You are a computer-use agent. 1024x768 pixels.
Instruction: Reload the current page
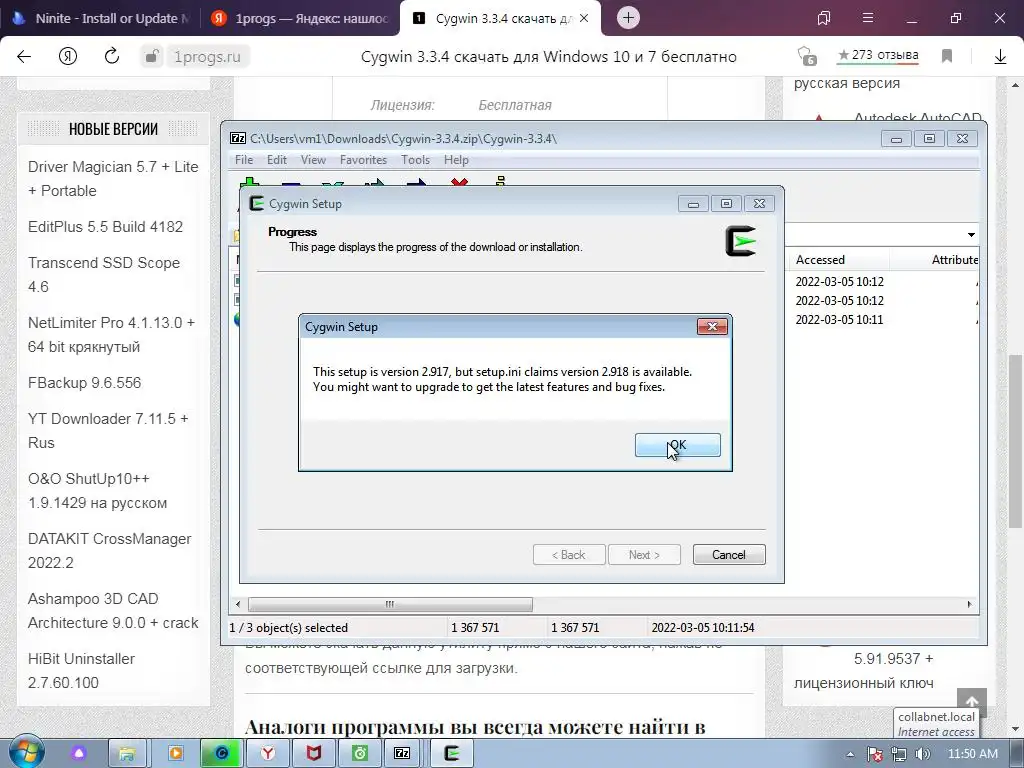point(112,56)
